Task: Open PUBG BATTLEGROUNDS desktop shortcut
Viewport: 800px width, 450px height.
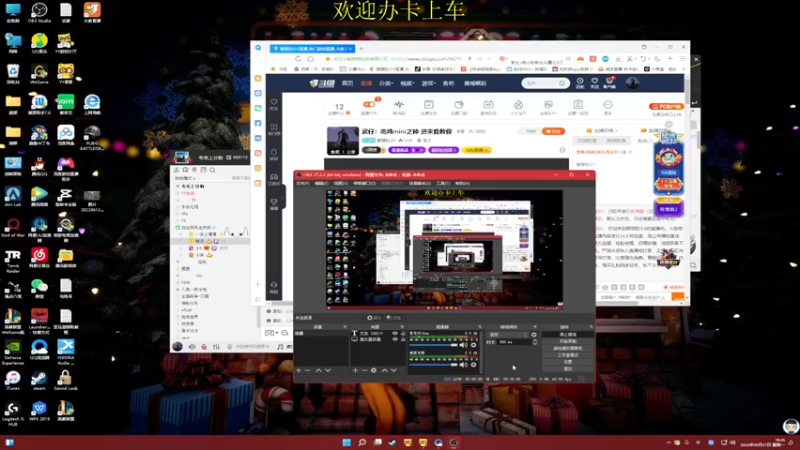Action: [x=92, y=137]
